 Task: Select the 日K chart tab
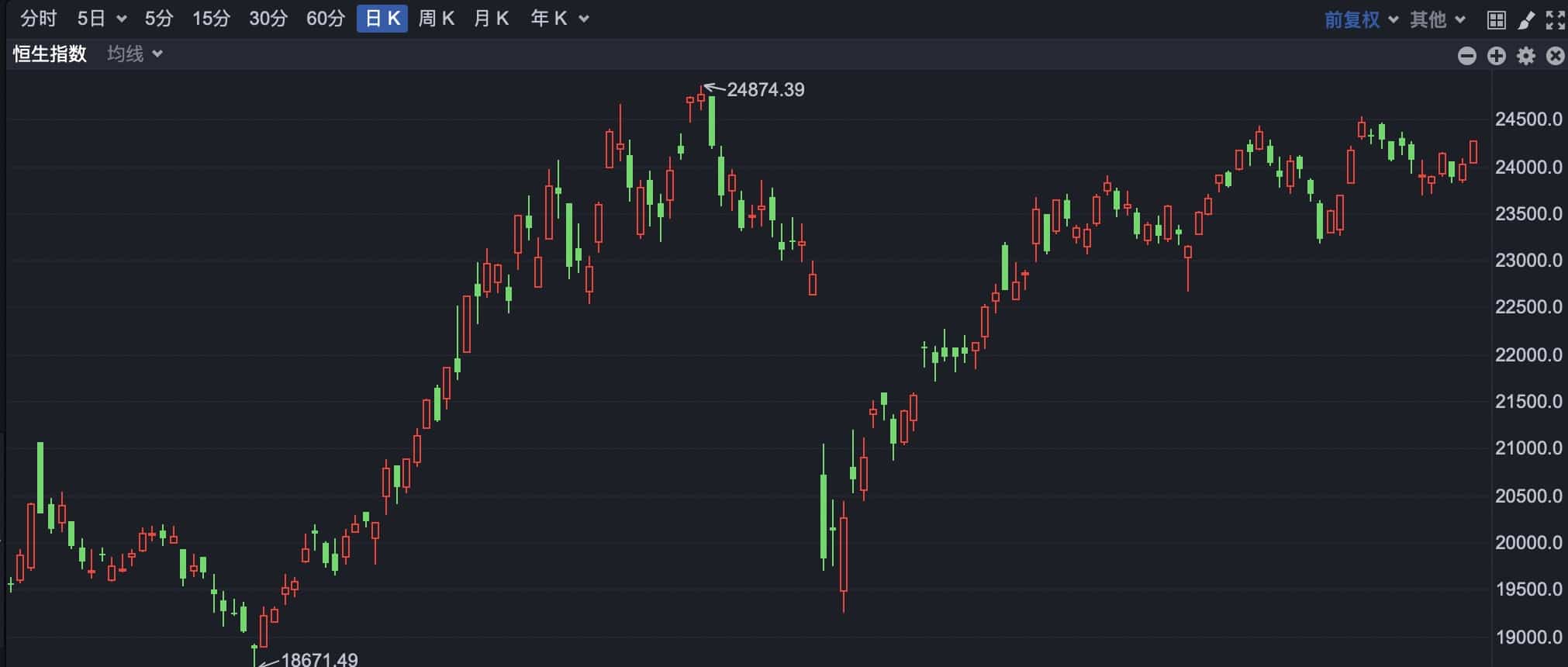(x=382, y=19)
